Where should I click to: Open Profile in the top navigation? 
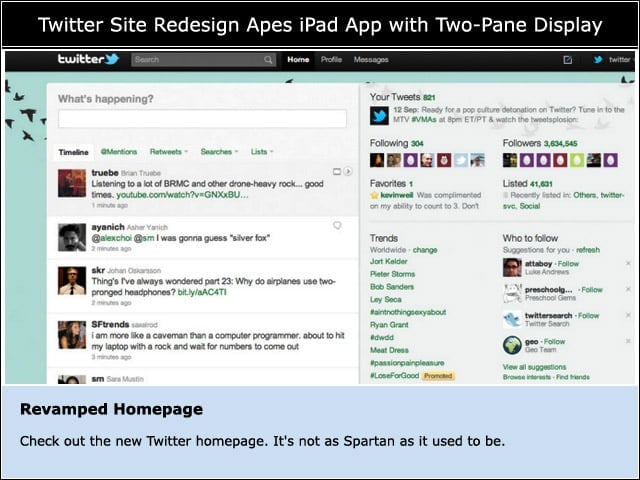[331, 60]
